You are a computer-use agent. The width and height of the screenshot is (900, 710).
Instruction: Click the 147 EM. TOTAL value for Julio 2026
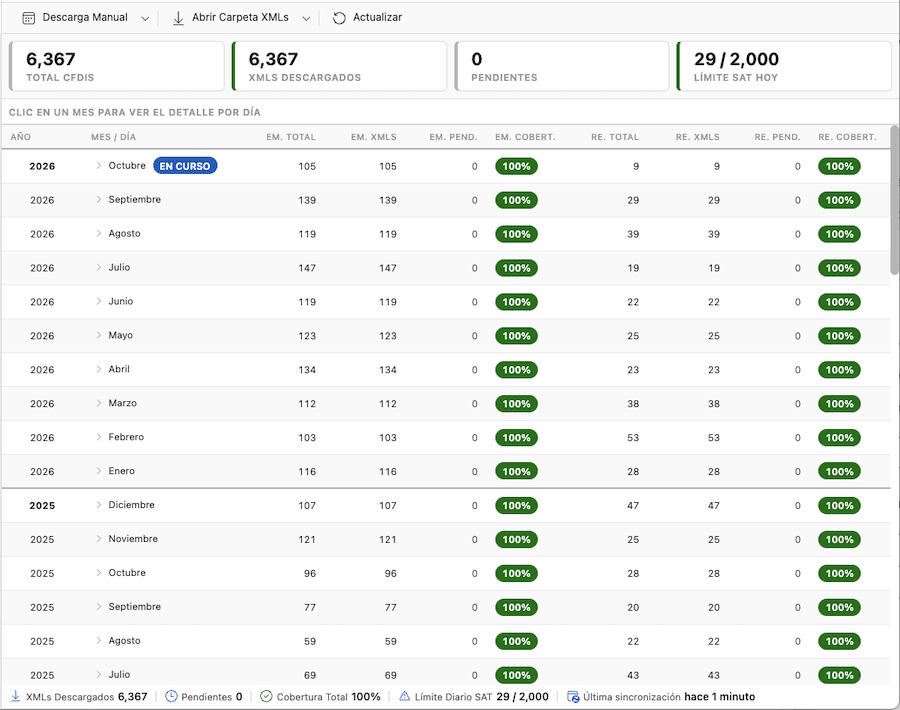307,268
